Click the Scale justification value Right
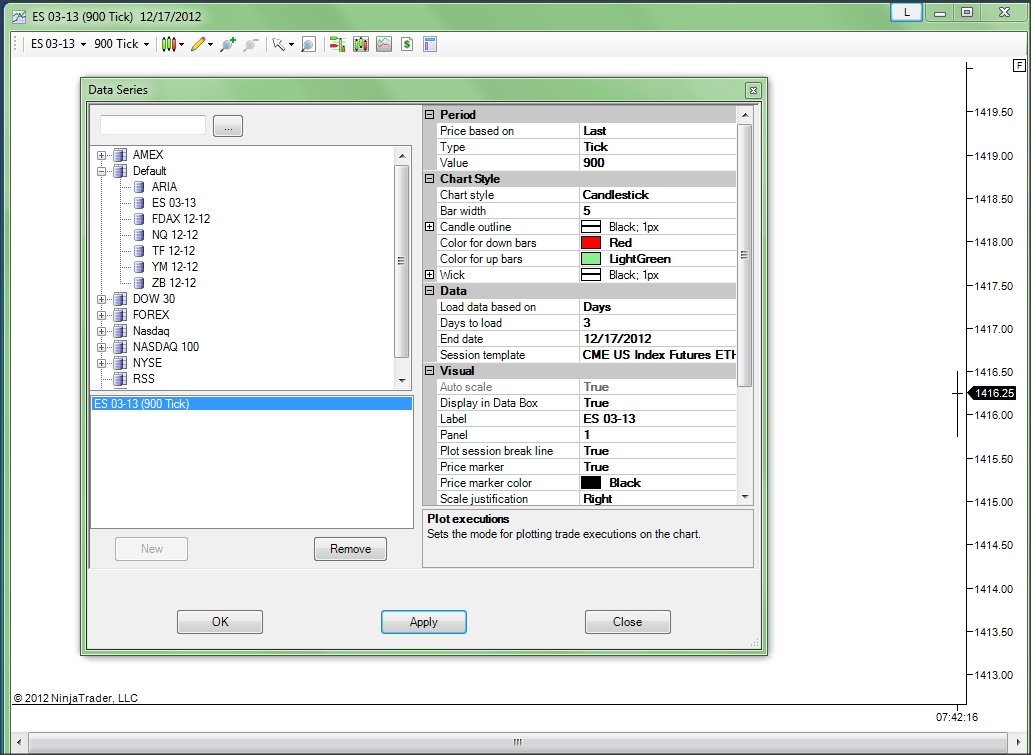The width and height of the screenshot is (1031, 755). [x=658, y=499]
